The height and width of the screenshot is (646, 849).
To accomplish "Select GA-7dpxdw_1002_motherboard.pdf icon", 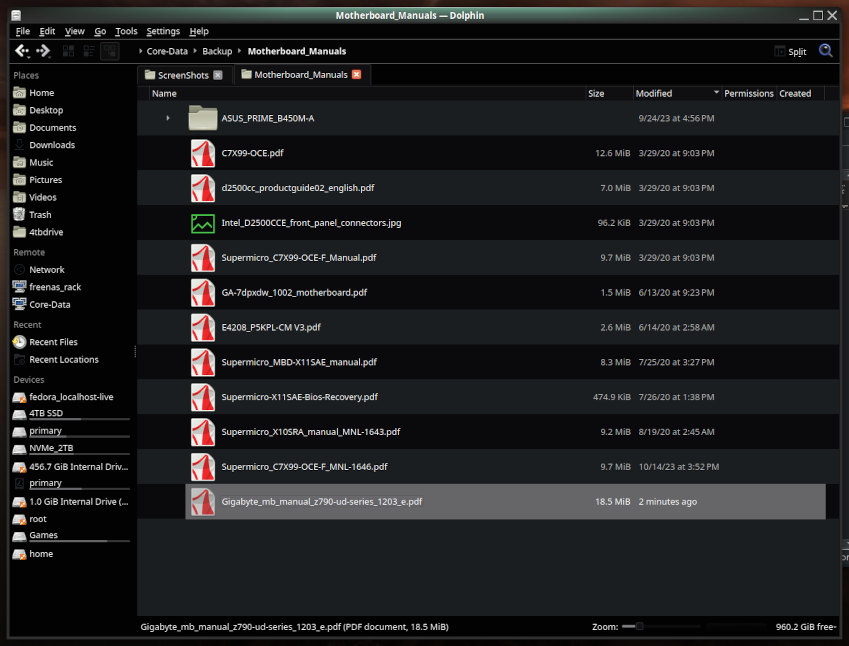I will 203,292.
